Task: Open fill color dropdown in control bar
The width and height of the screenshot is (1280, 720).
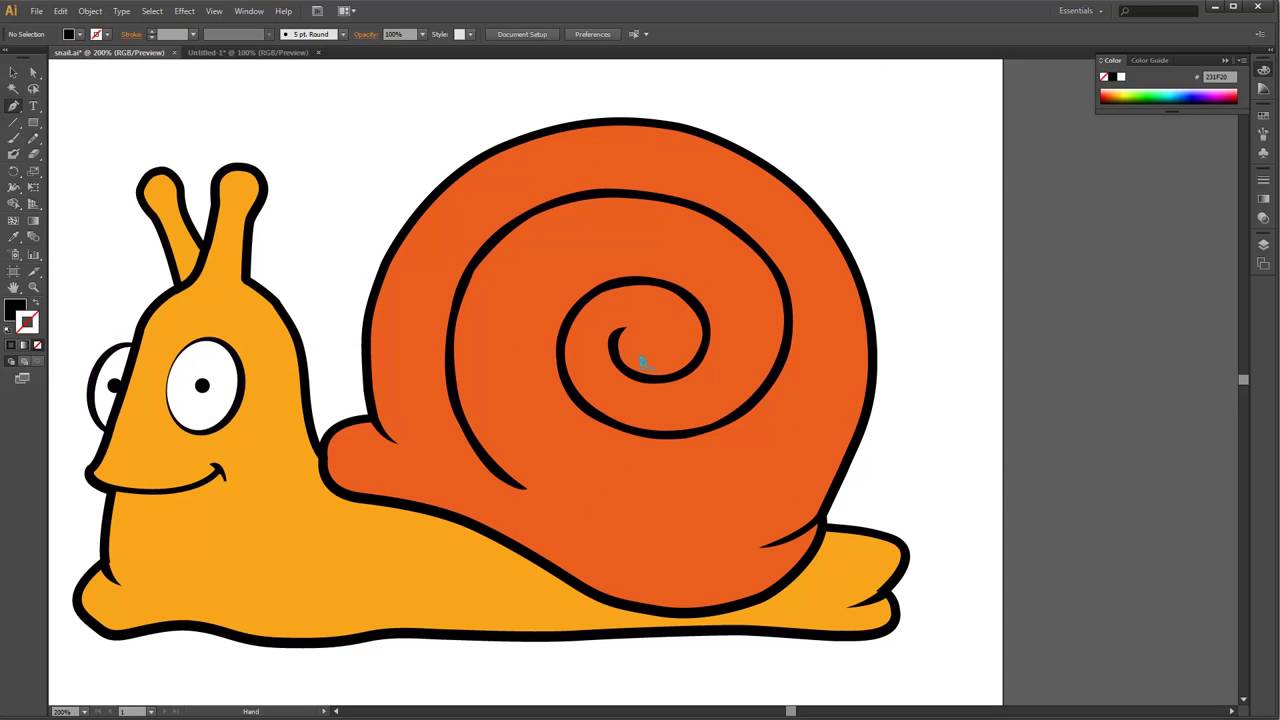Action: point(81,34)
